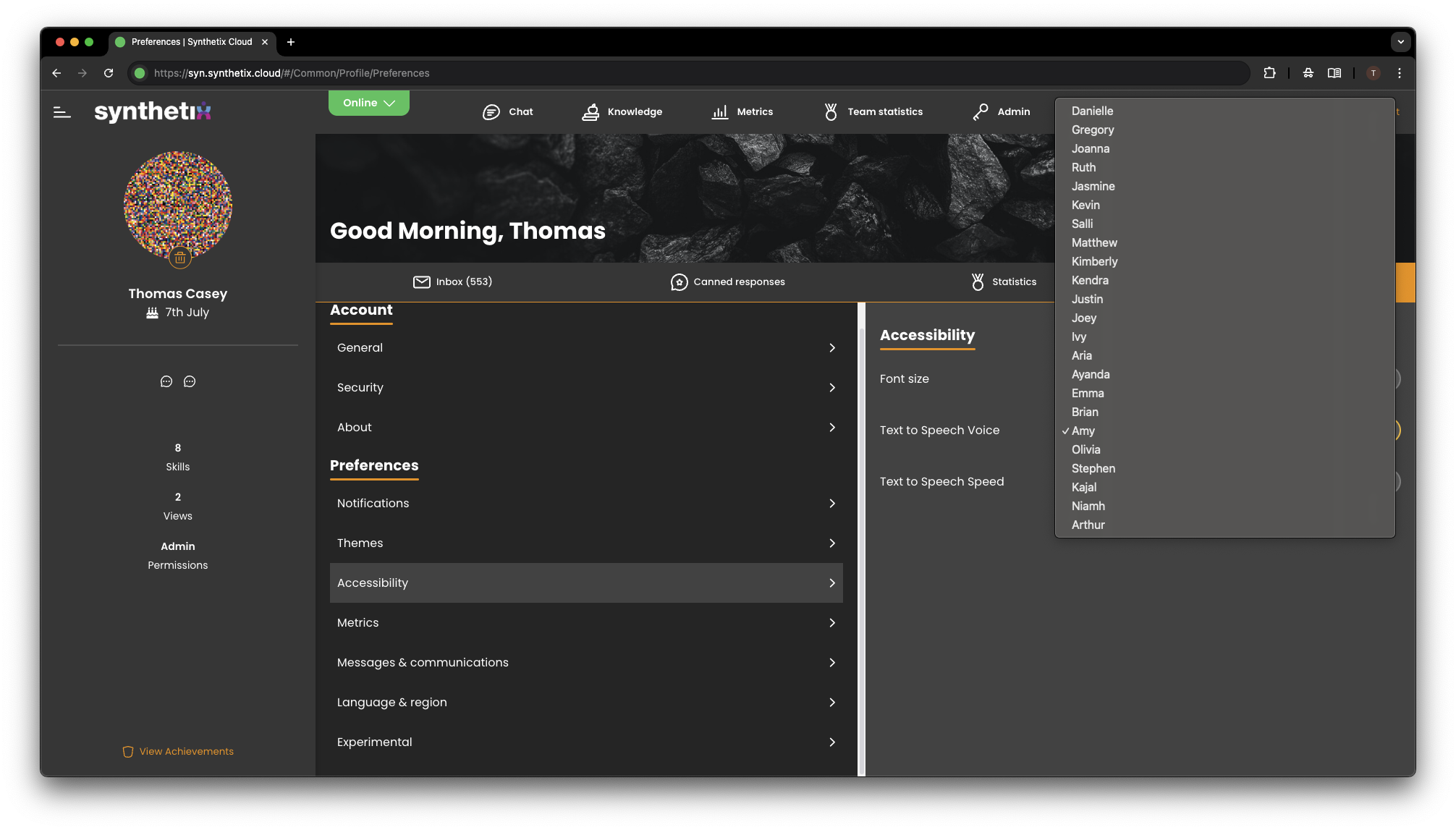This screenshot has height=830, width=1456.
Task: Click View Achievements link
Action: click(x=178, y=751)
